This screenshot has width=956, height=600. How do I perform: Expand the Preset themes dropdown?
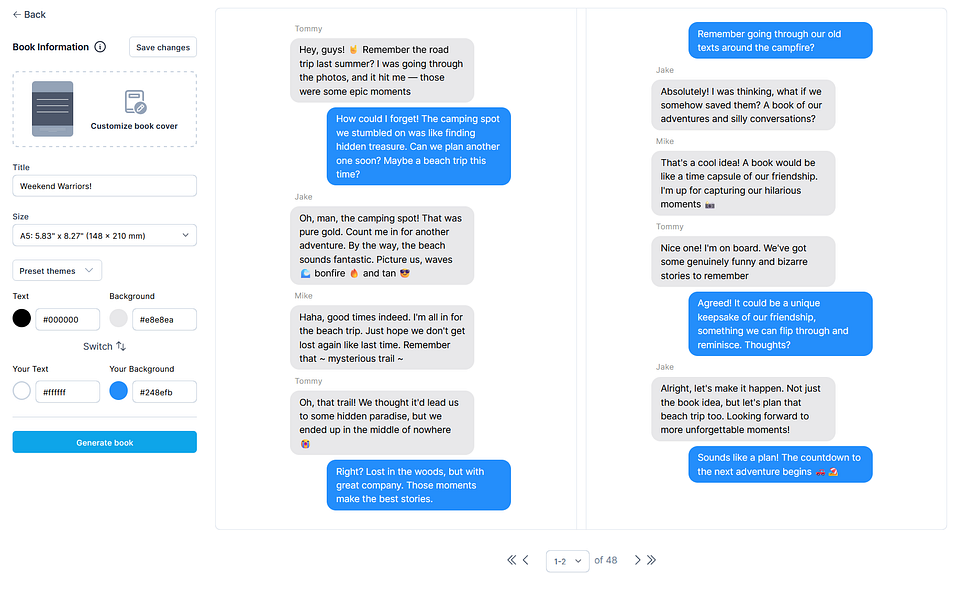[x=57, y=271]
